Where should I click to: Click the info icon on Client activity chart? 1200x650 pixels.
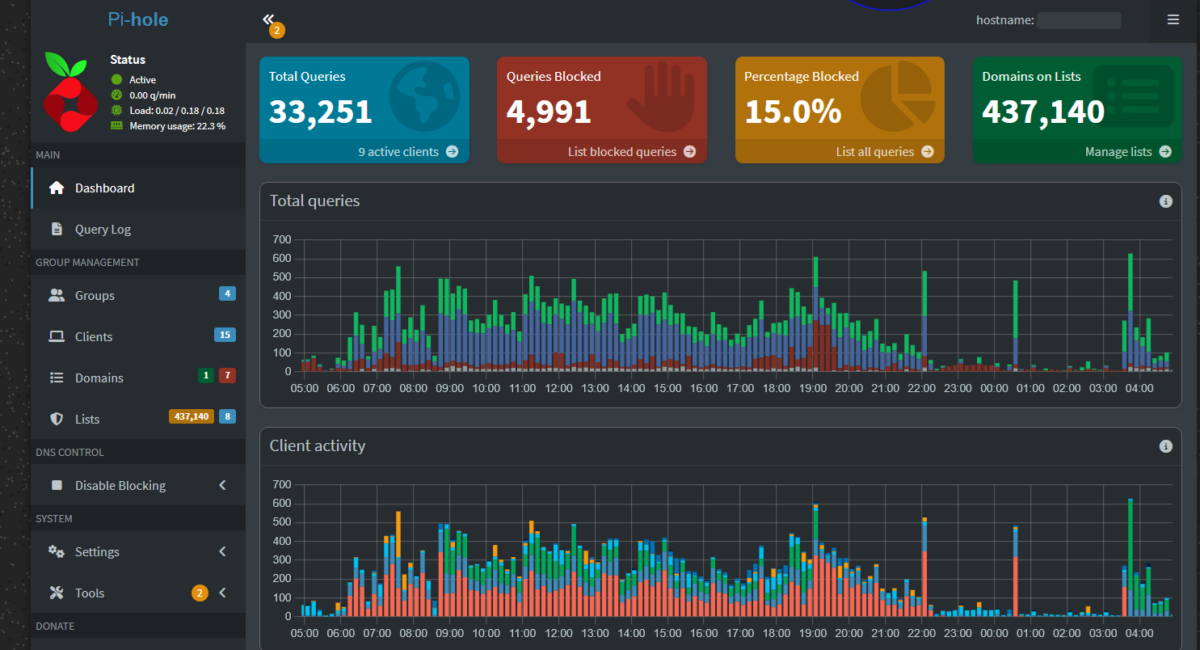pyautogui.click(x=1165, y=446)
